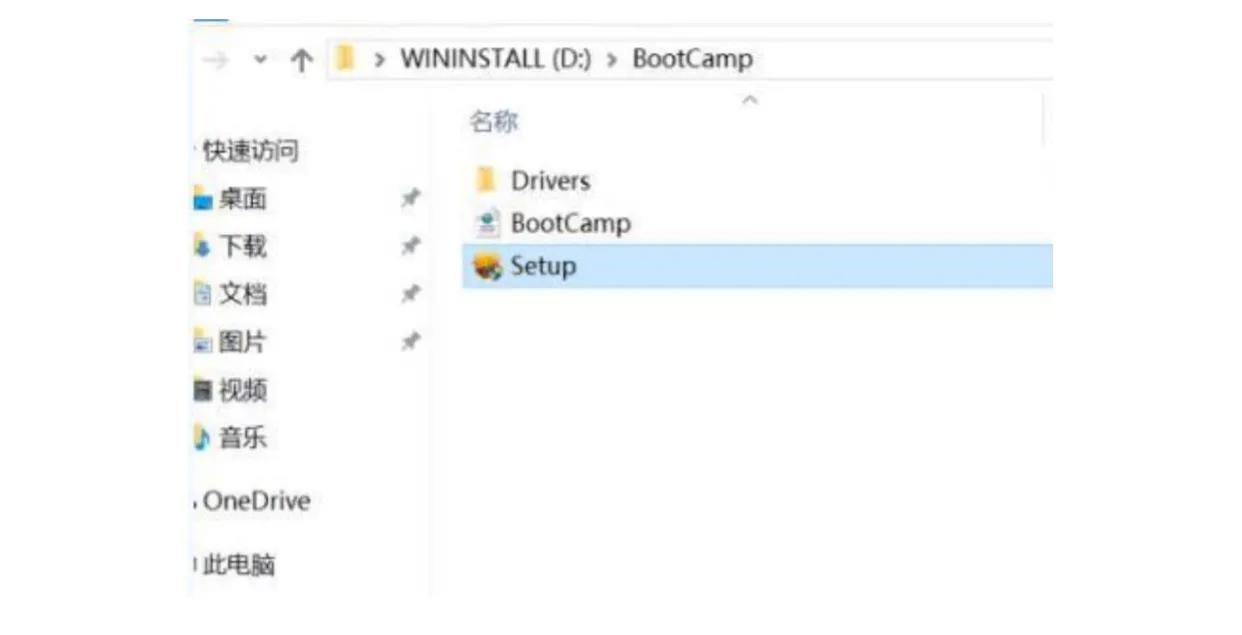Unpin 图片 using its pin icon
Screen dimensions: 1242x635
(x=410, y=342)
